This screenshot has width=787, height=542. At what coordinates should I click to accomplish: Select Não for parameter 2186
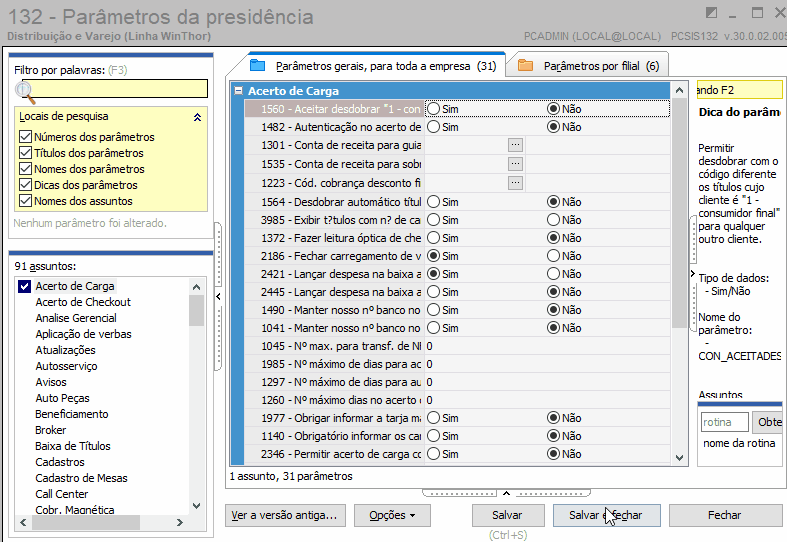[553, 256]
